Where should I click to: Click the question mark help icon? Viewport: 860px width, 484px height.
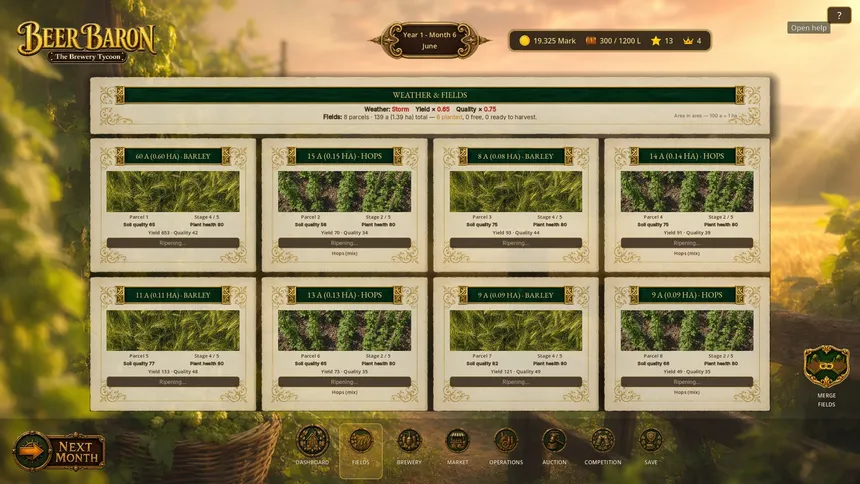click(839, 15)
